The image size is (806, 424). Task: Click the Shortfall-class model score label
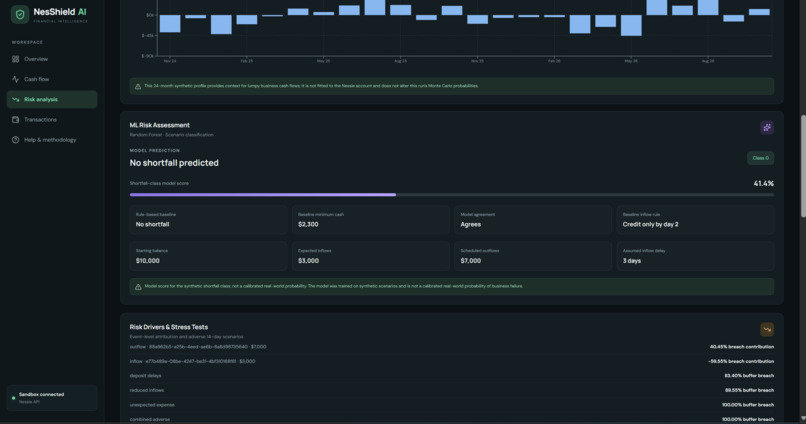(x=159, y=183)
